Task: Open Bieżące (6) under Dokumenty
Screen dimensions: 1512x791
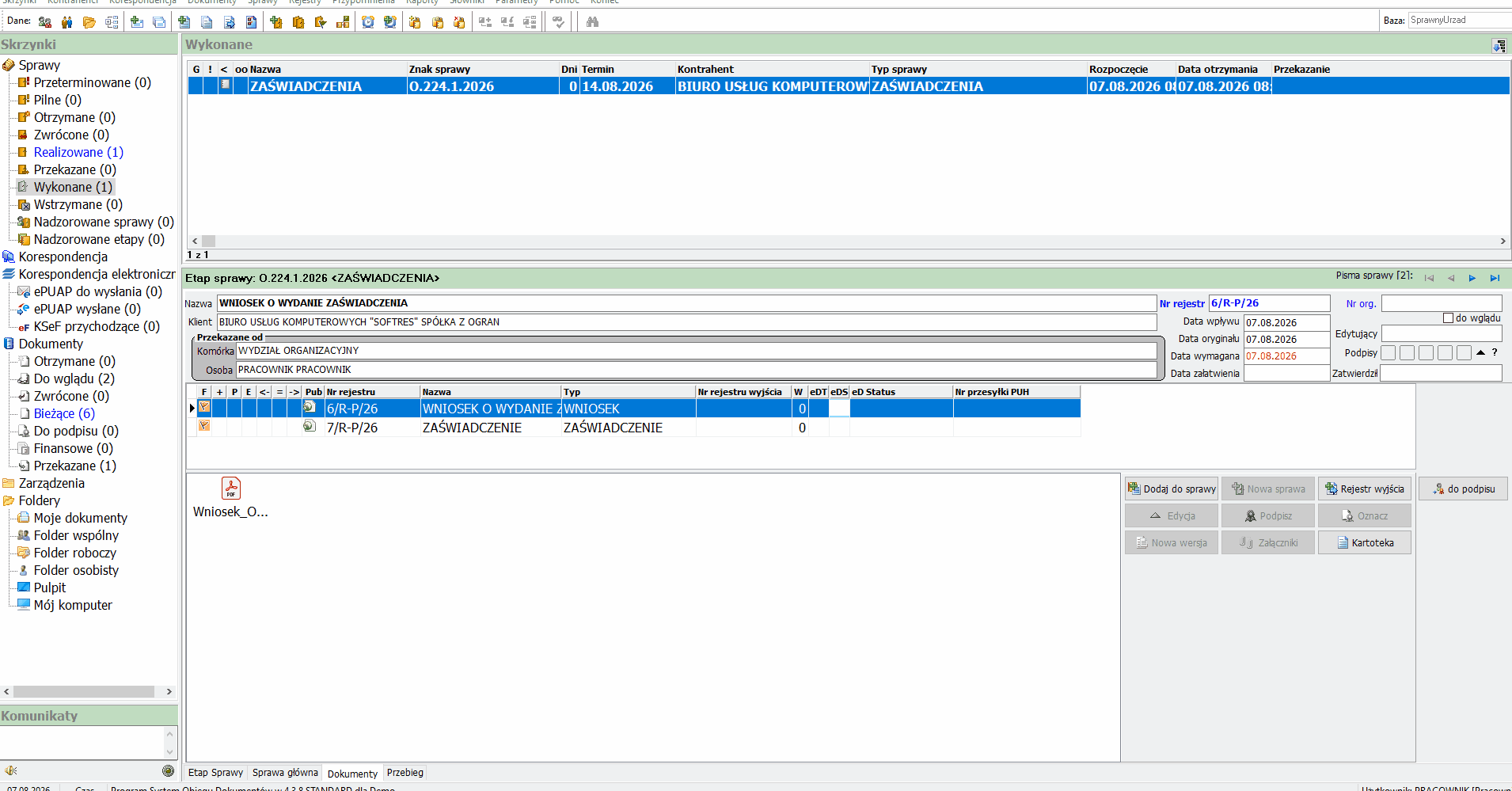Action: click(64, 413)
